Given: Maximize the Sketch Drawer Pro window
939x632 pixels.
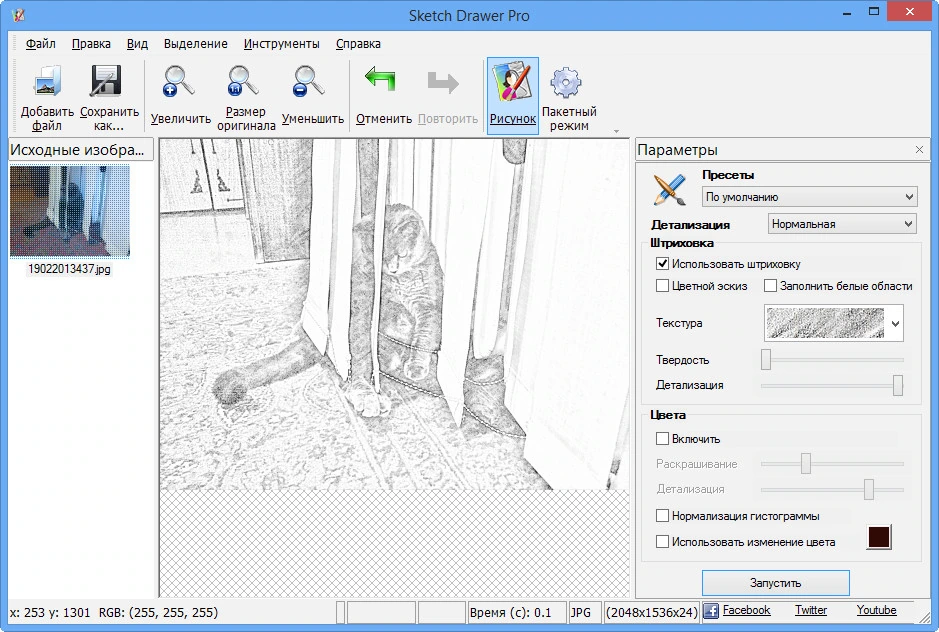Looking at the screenshot, I should 874,12.
